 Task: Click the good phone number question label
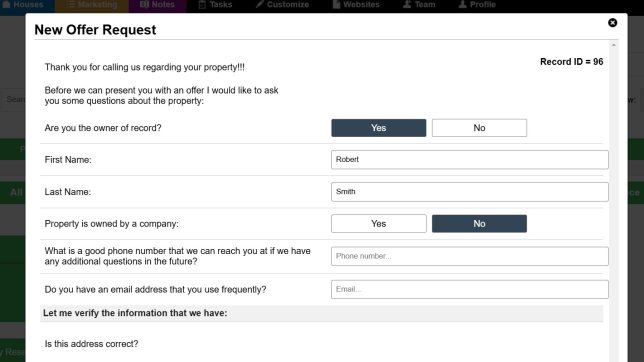pyautogui.click(x=177, y=256)
